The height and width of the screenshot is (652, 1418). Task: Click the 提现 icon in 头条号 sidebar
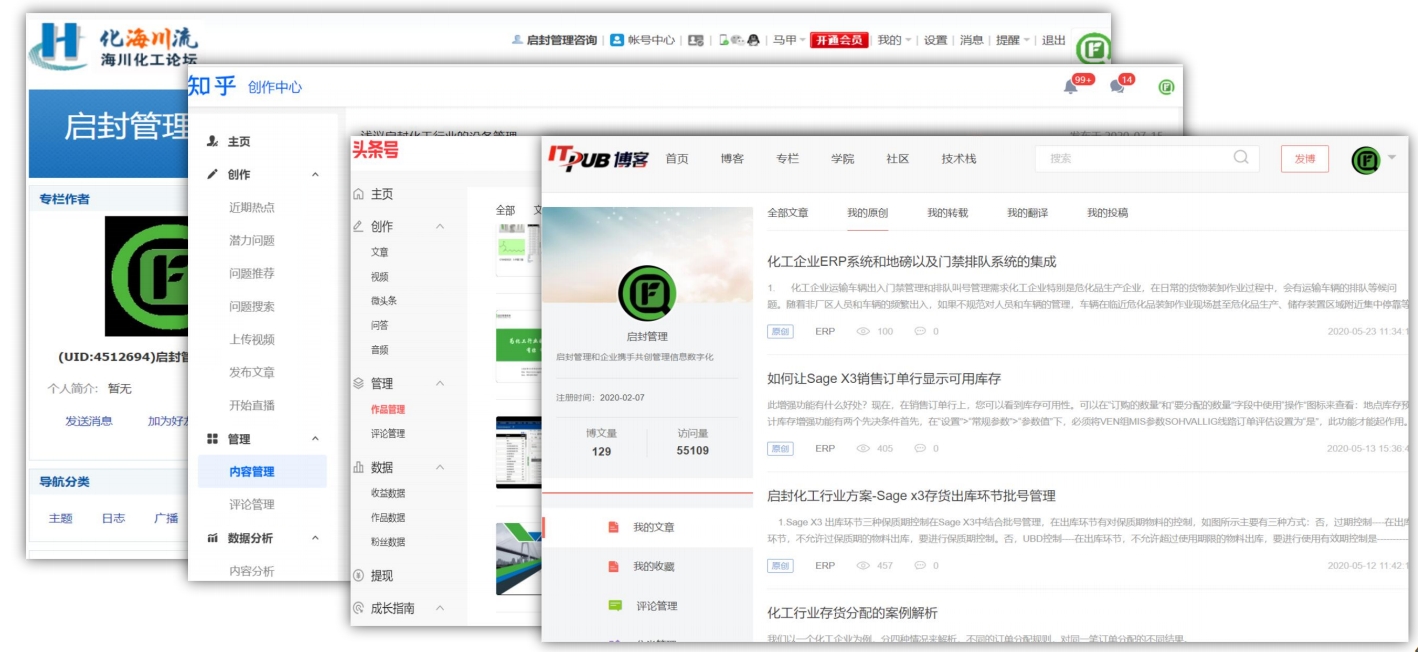pos(359,575)
